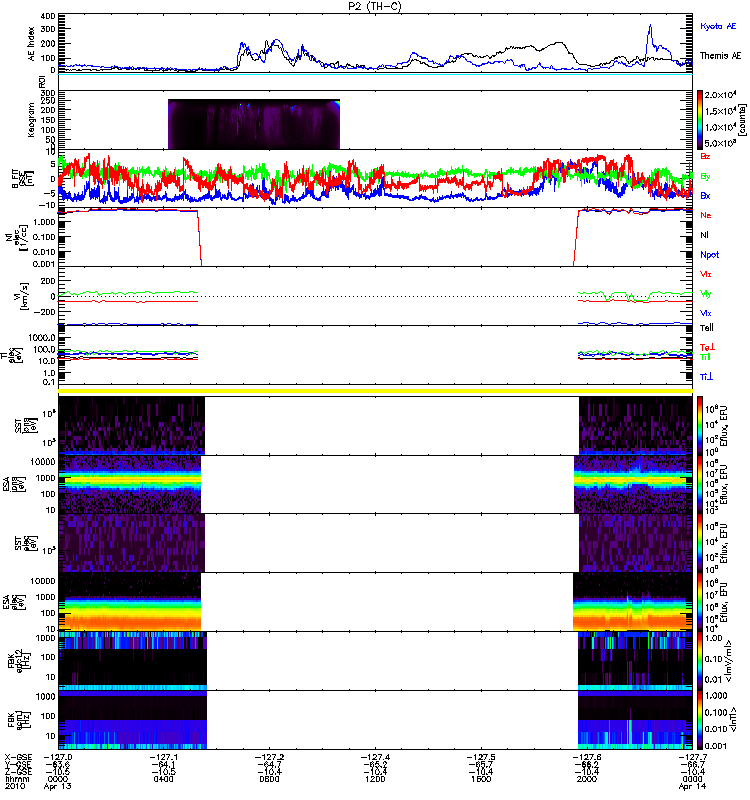Viewport: 750px width, 800px height.
Task: Click the 2010 year label
Action: (14, 786)
